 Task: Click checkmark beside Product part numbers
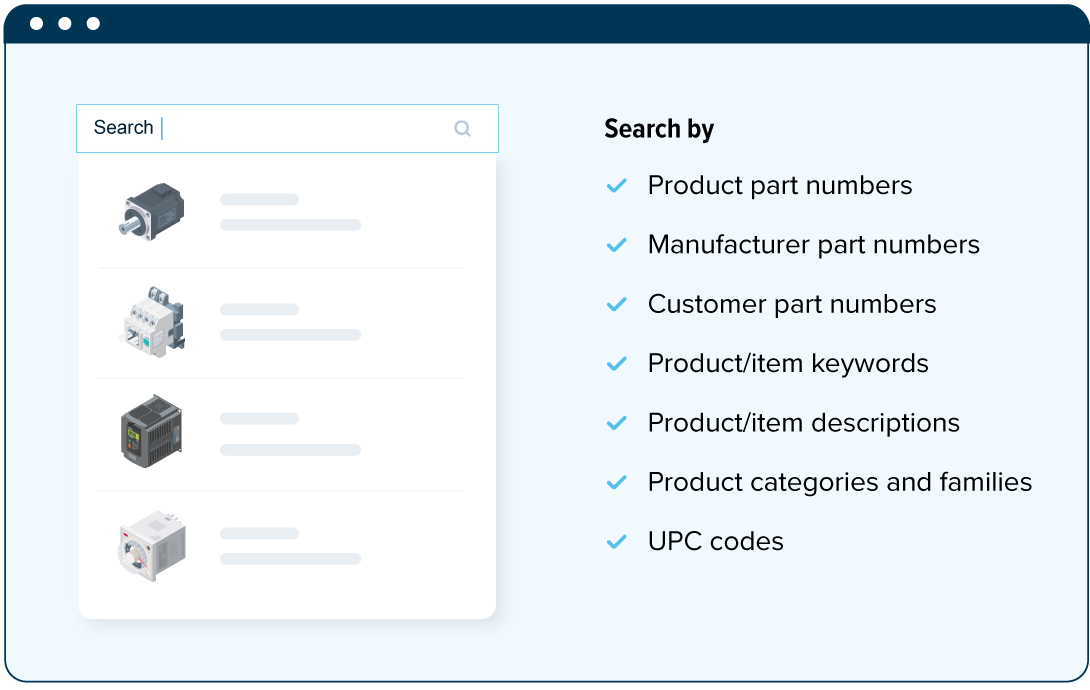pyautogui.click(x=617, y=186)
